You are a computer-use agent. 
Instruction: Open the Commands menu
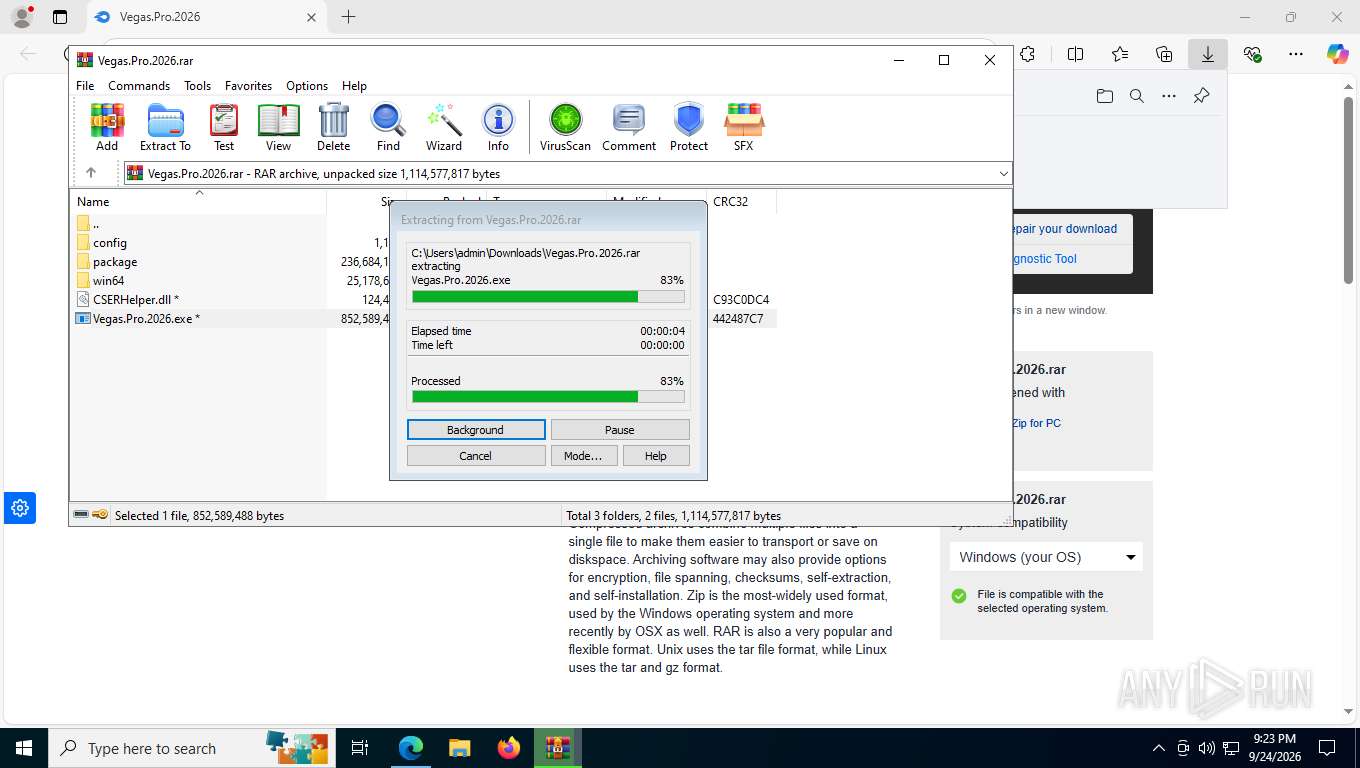coord(139,86)
